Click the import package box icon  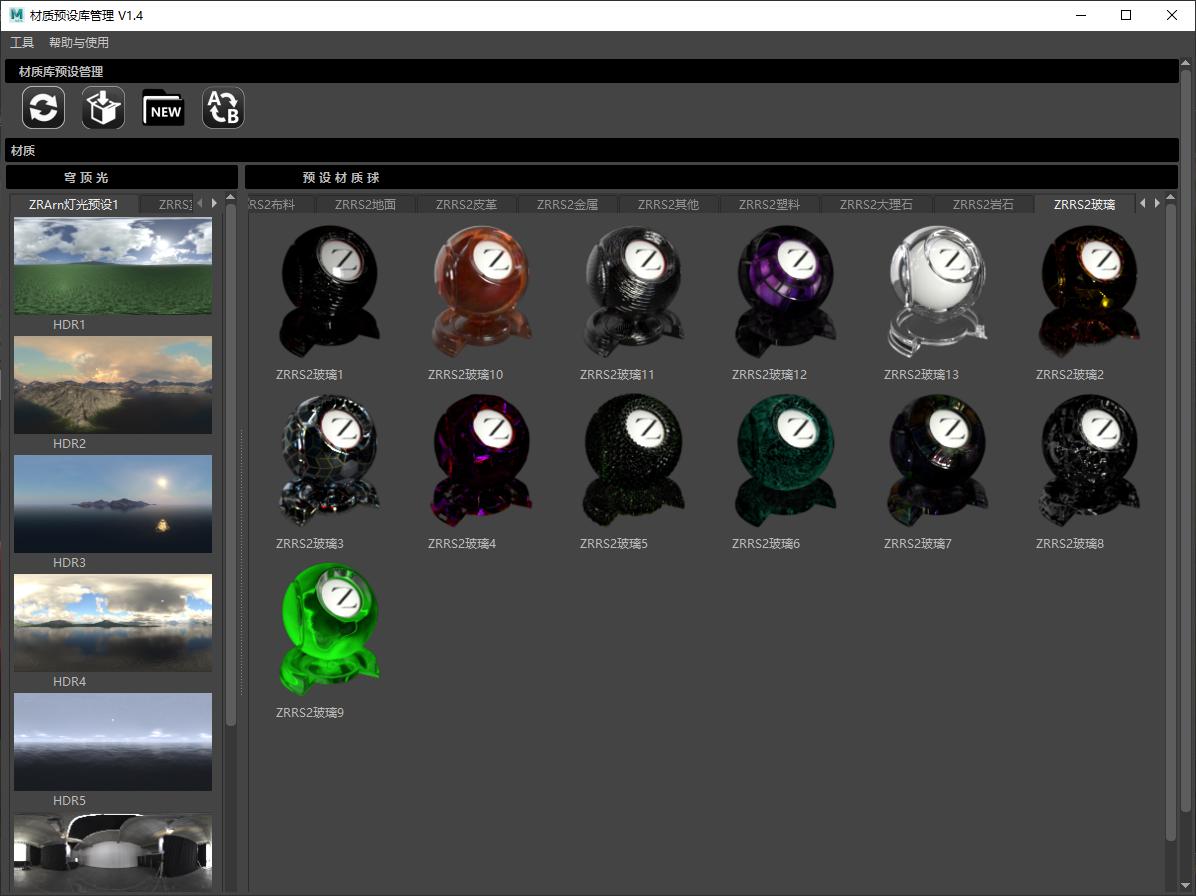103,108
